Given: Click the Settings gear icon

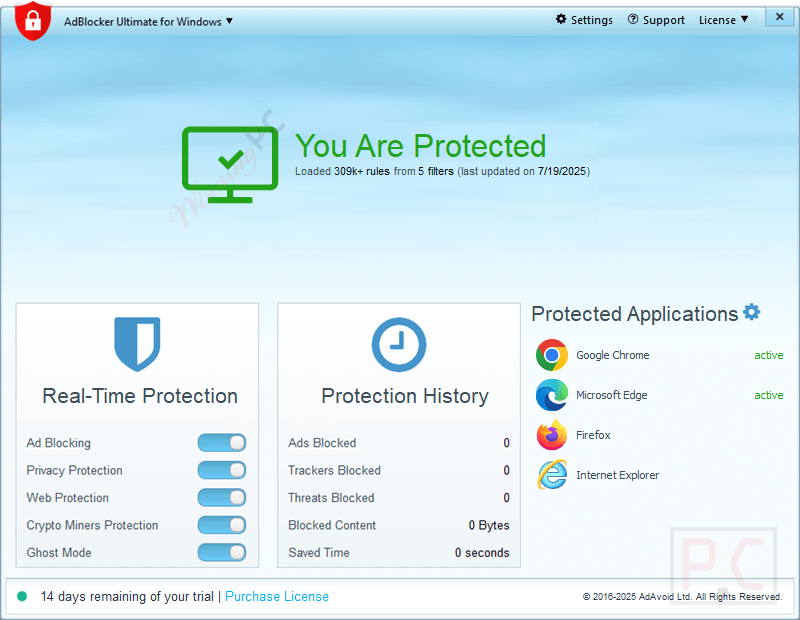Looking at the screenshot, I should (561, 19).
